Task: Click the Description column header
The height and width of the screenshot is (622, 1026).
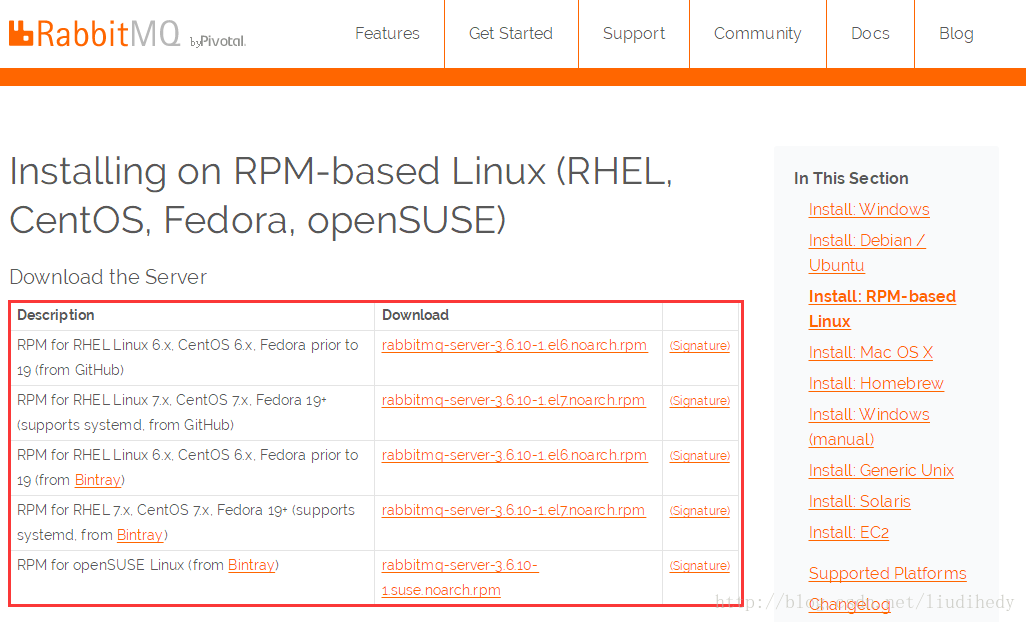Action: [x=56, y=315]
